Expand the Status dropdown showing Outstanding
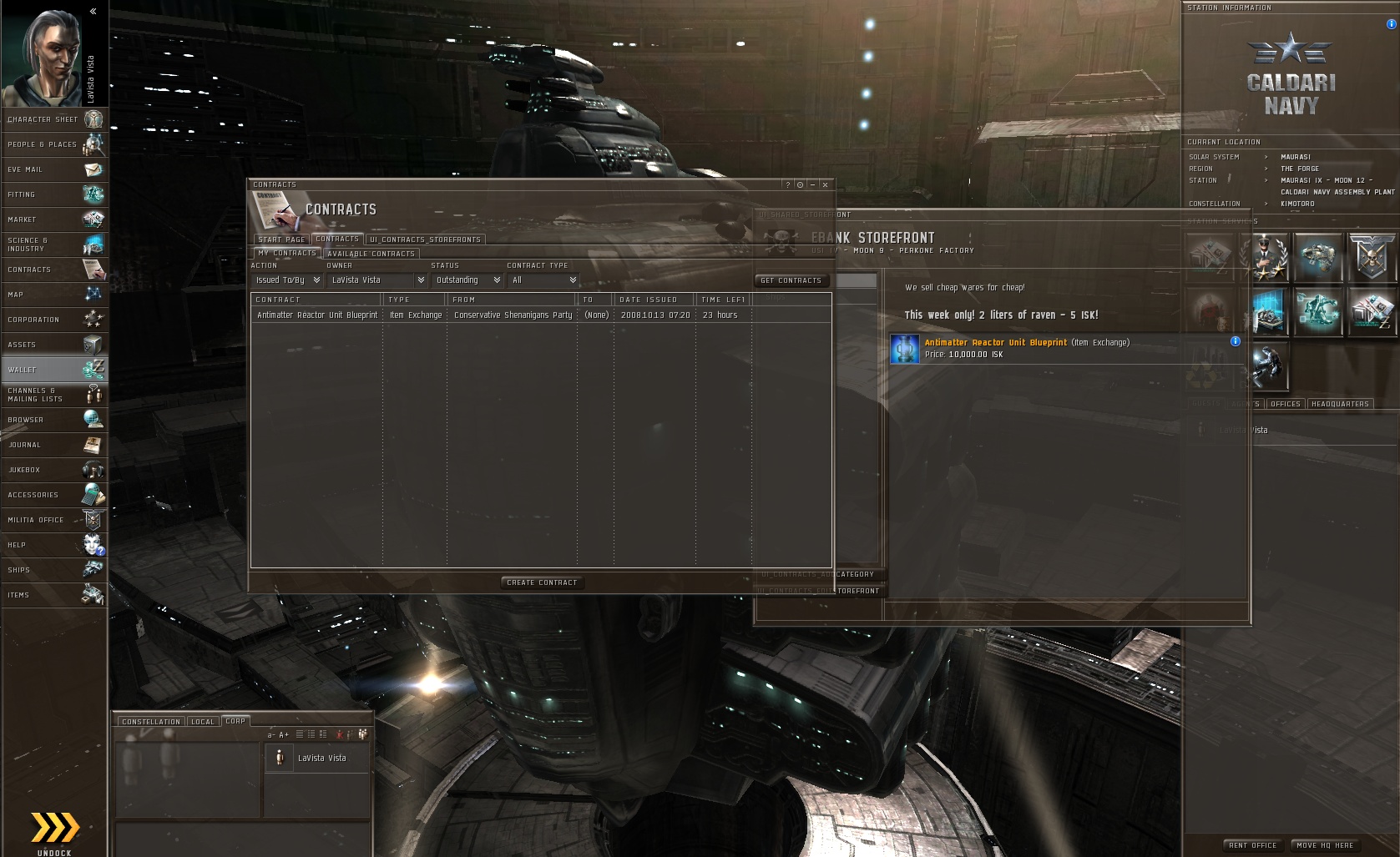 click(468, 280)
